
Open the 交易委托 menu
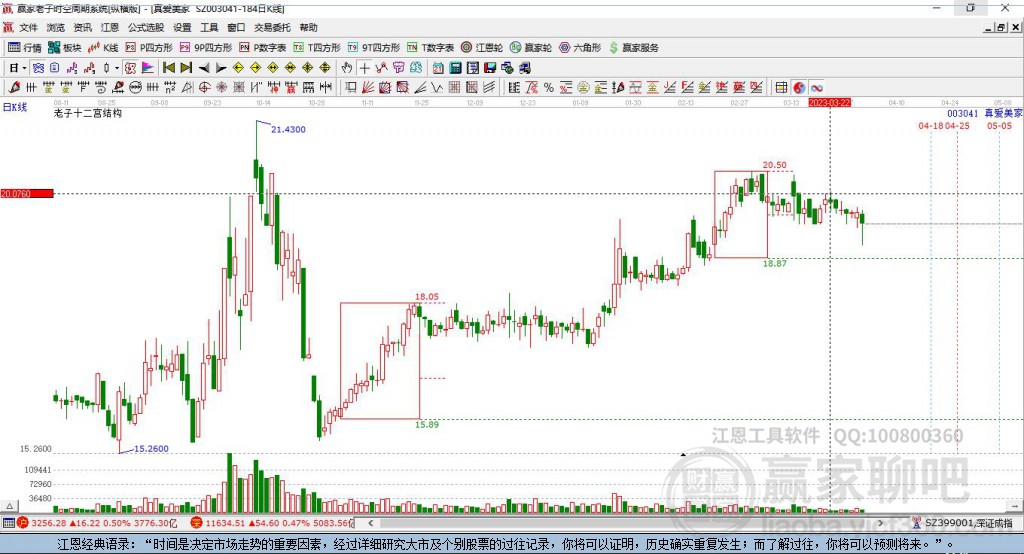(x=272, y=27)
